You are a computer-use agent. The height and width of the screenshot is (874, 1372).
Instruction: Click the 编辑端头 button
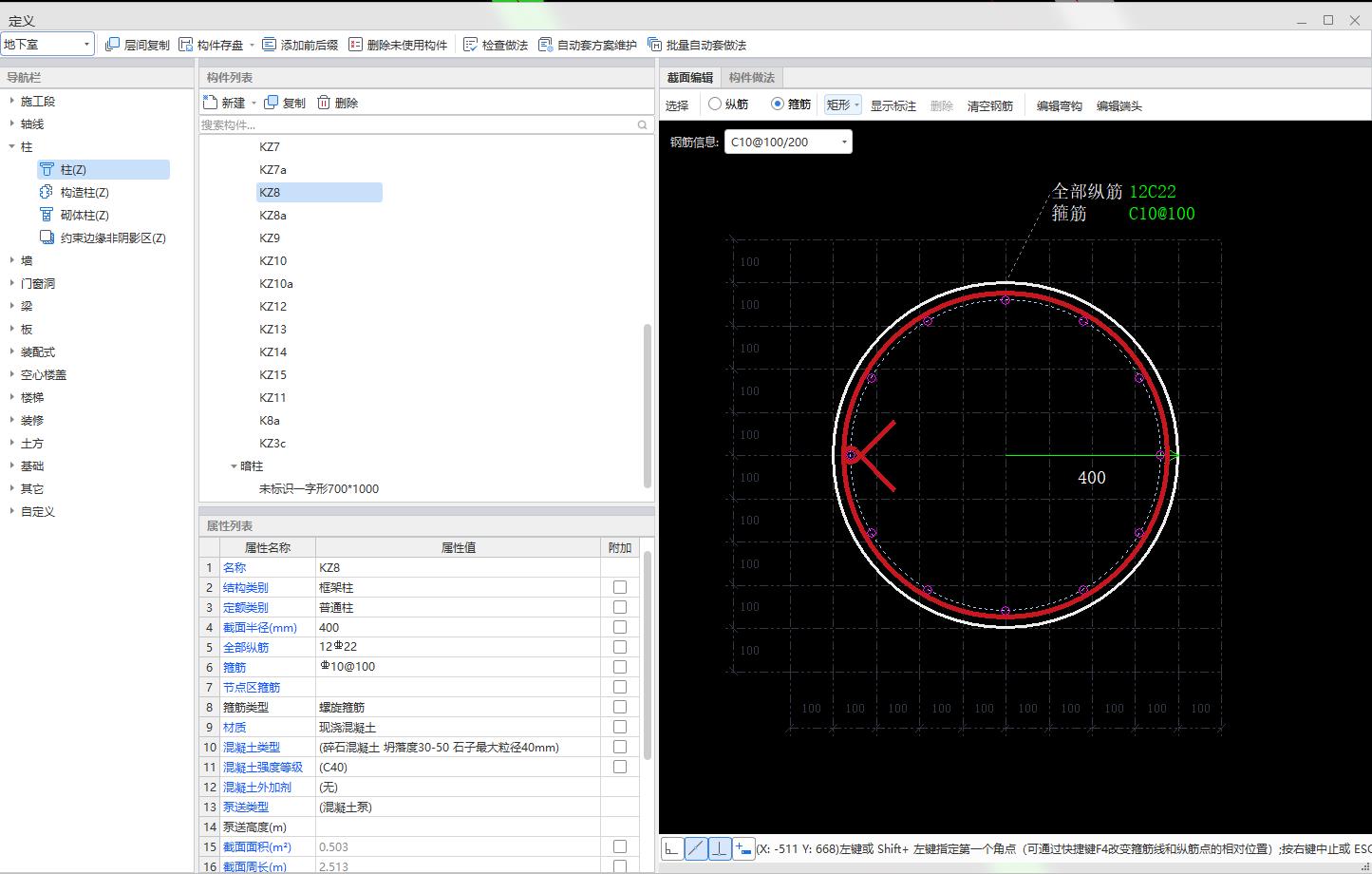tap(1119, 105)
